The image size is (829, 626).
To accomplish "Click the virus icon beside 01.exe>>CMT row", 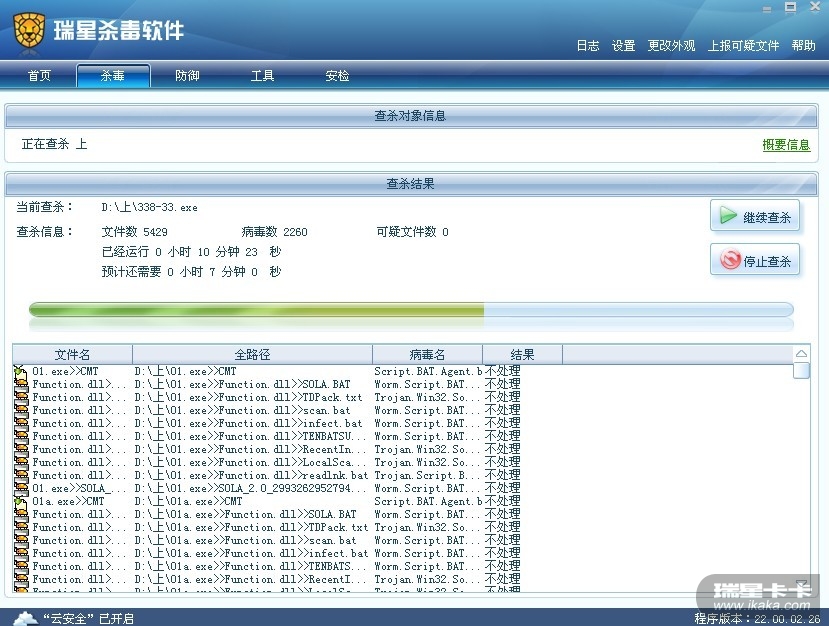I will [x=21, y=371].
